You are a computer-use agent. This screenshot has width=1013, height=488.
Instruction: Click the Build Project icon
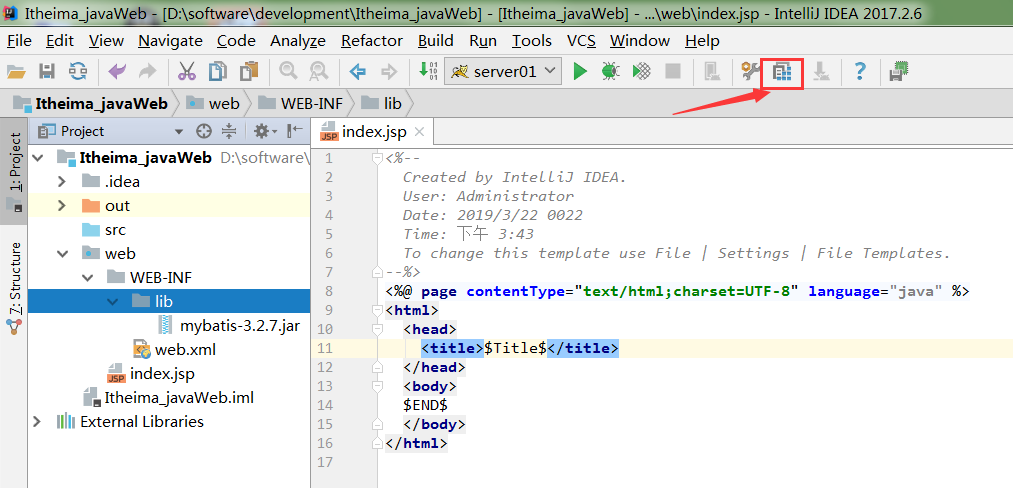tap(428, 70)
